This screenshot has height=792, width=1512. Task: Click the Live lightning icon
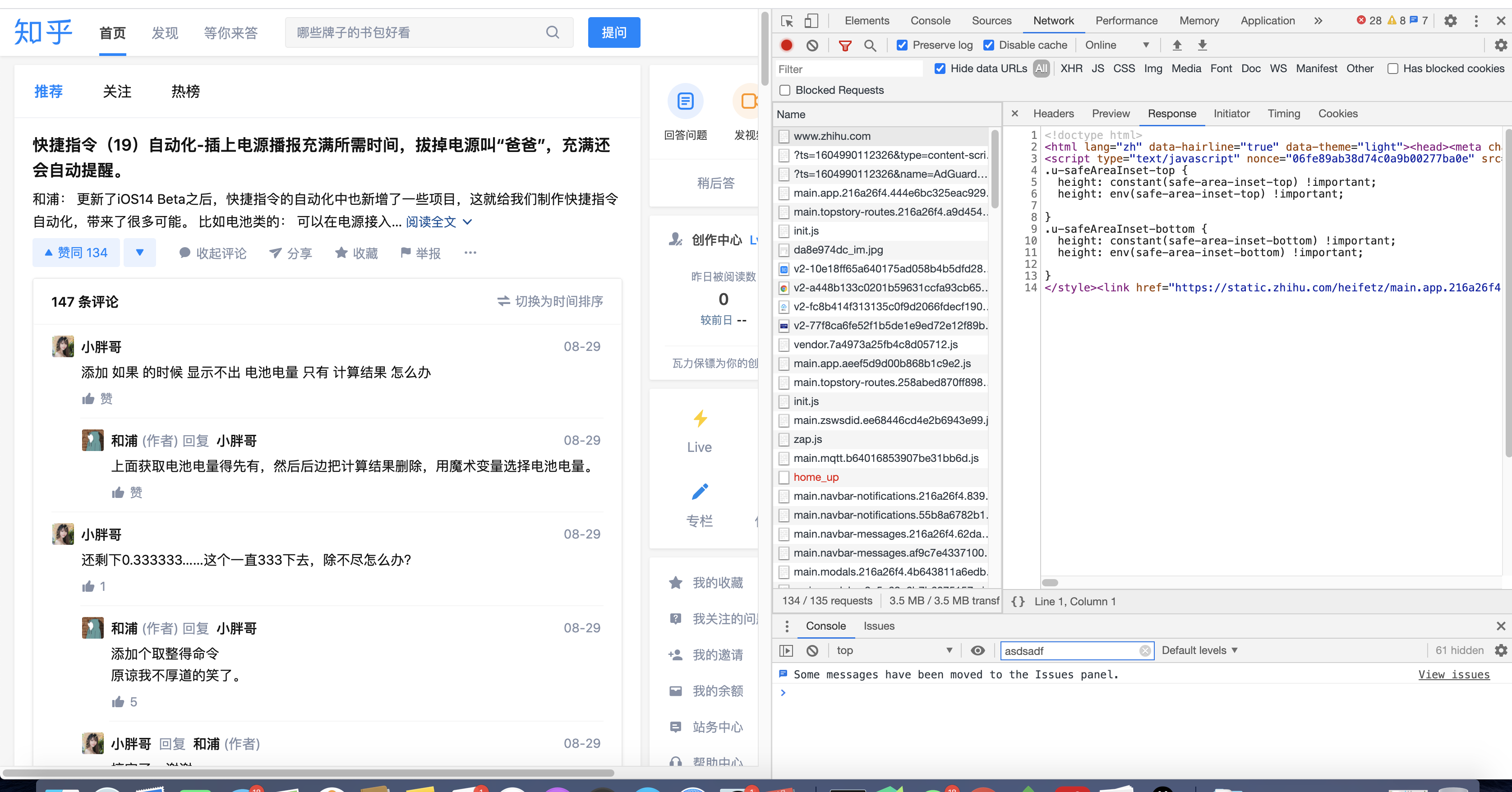(700, 418)
